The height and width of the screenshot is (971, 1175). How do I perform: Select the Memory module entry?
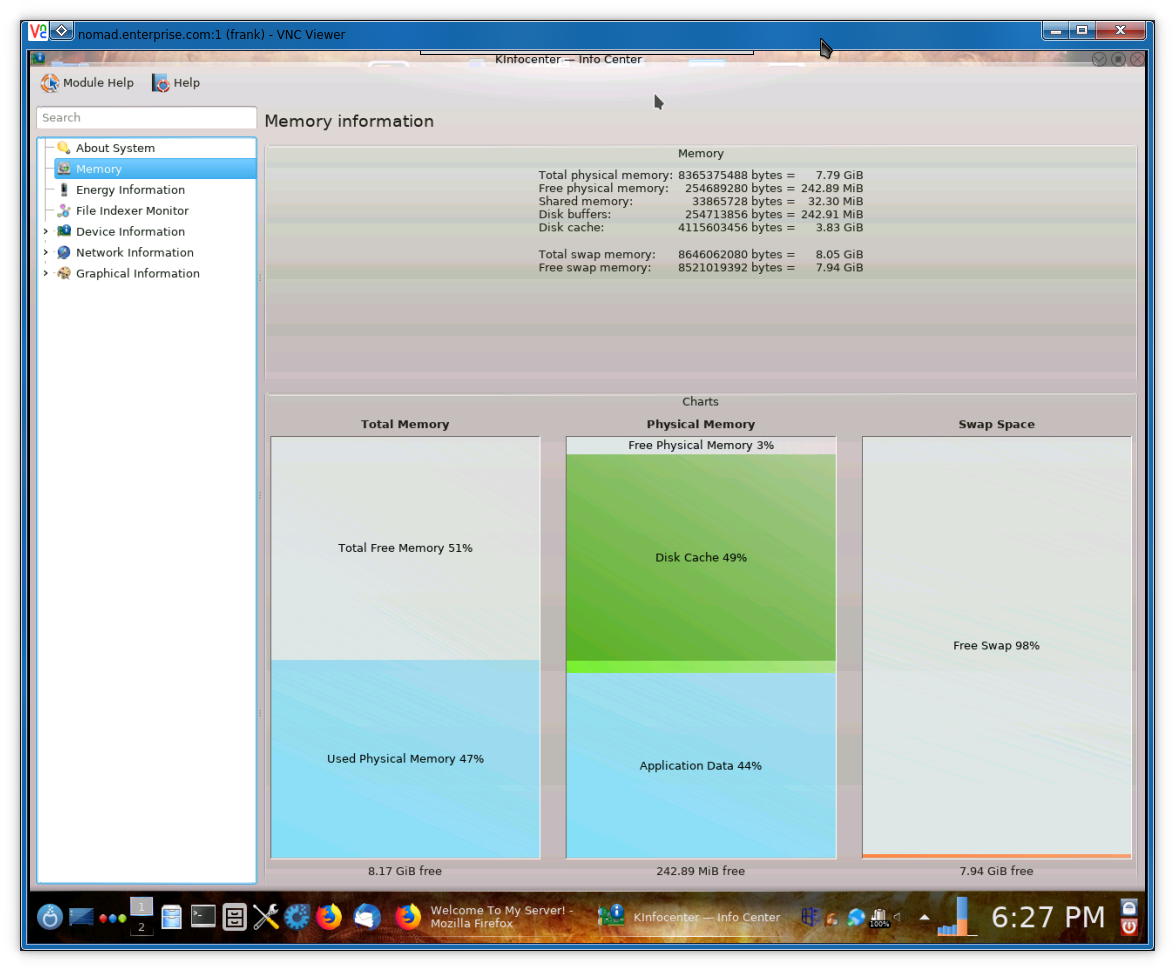point(154,169)
